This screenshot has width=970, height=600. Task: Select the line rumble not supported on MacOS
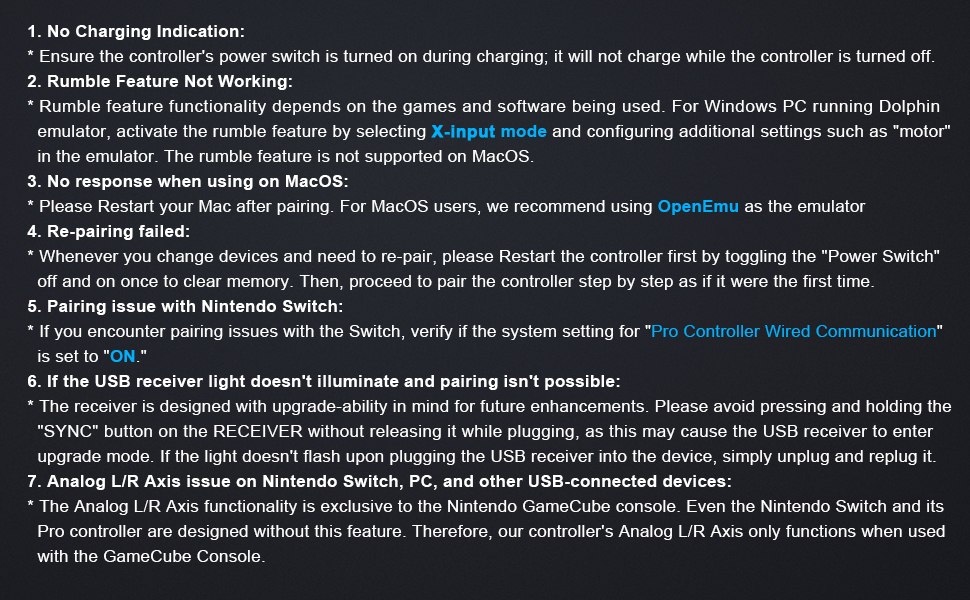(x=285, y=156)
